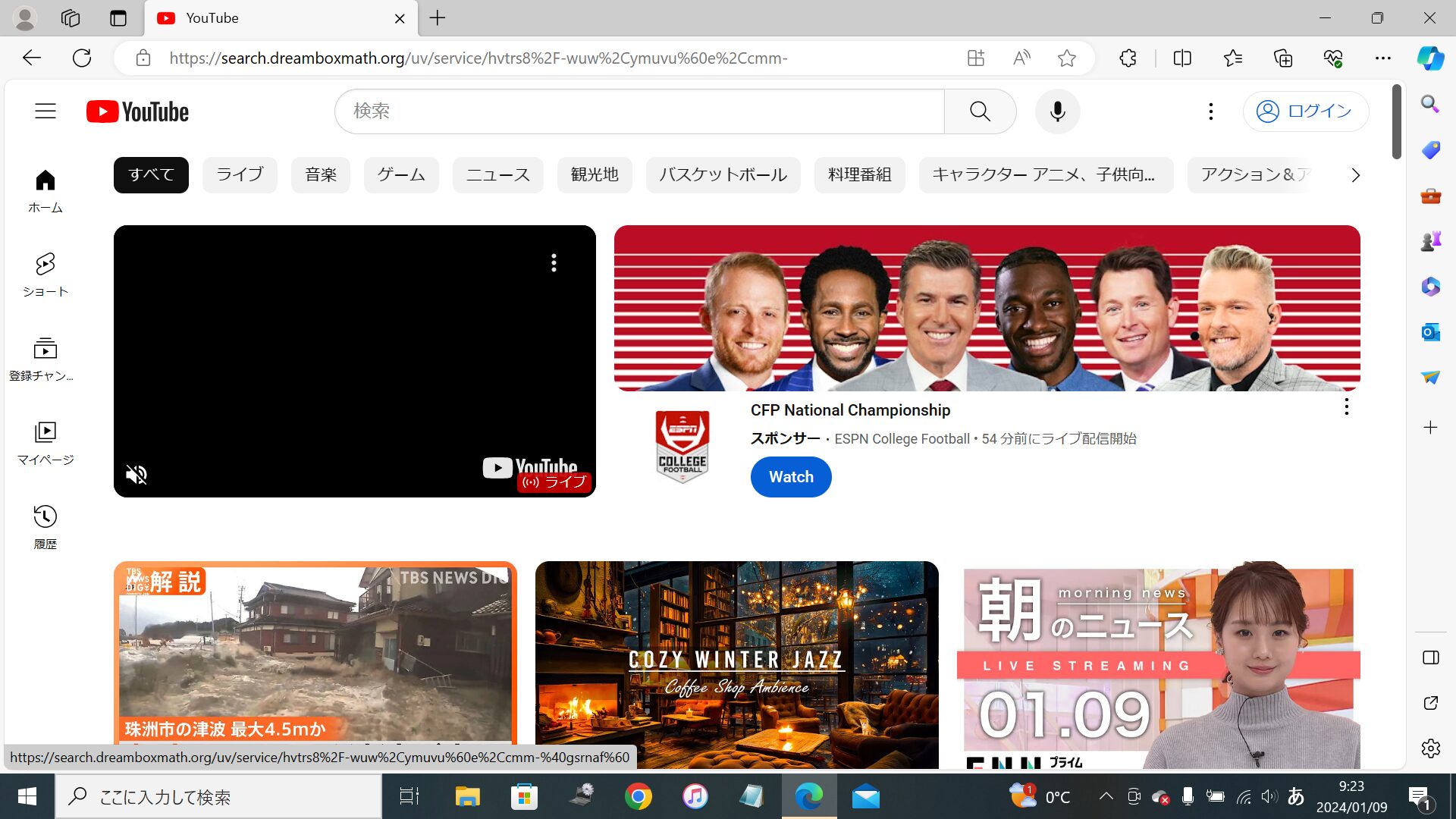The image size is (1456, 819).
Task: Open the three-dot menu on CFP National Championship
Action: click(1346, 406)
